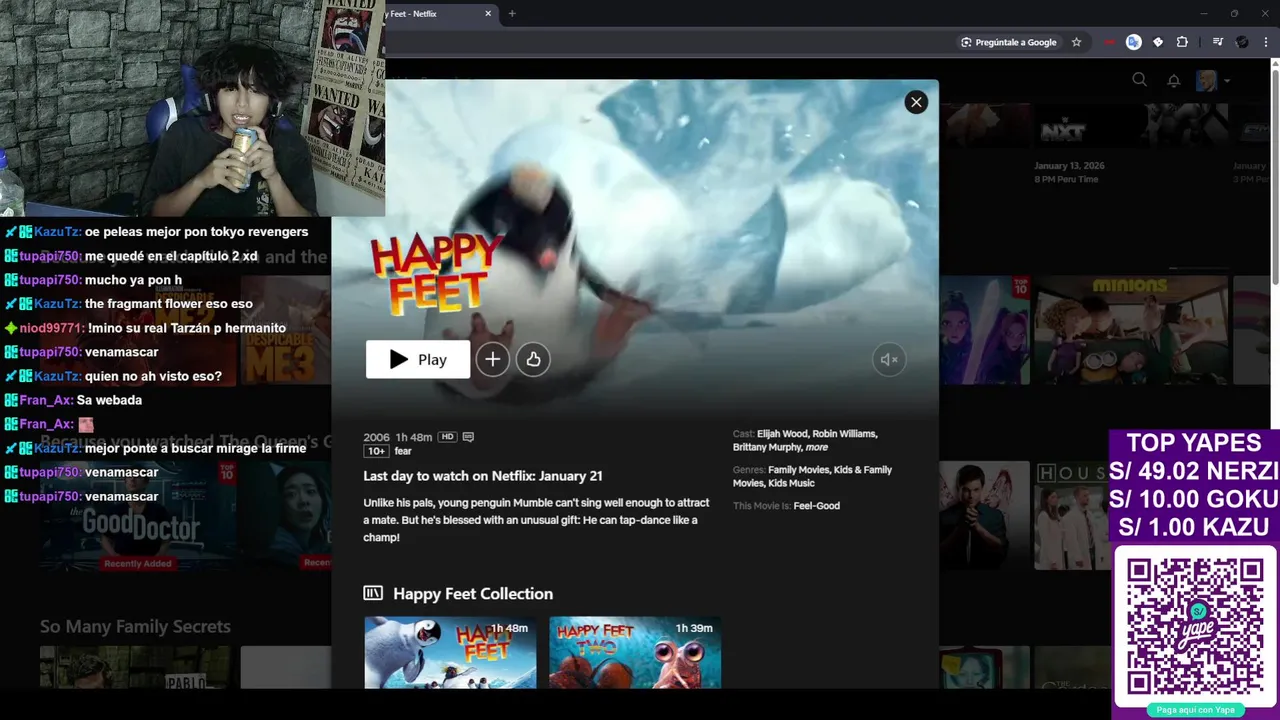Click chat message 'me quedé en el capítulo 2 xd'

171,256
